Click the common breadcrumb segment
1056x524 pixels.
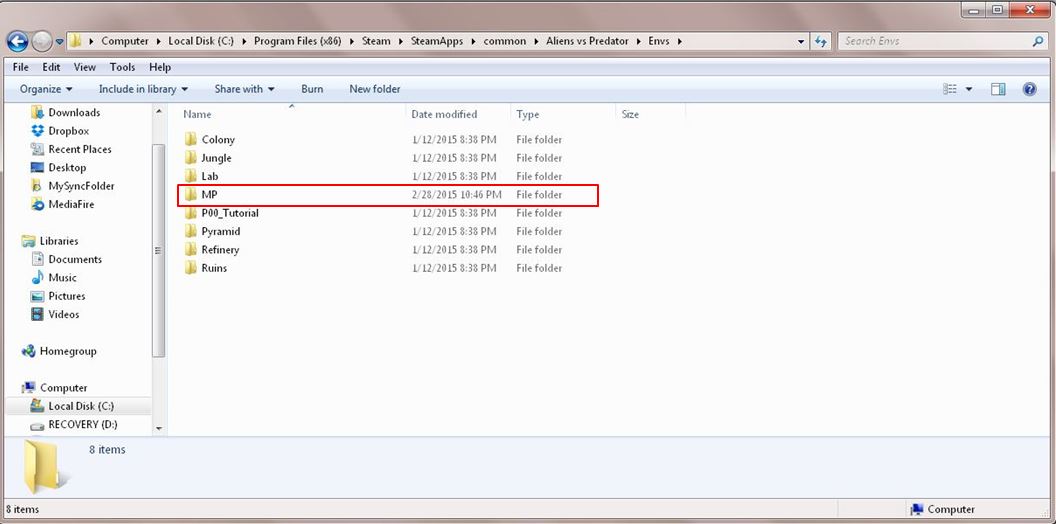(504, 41)
